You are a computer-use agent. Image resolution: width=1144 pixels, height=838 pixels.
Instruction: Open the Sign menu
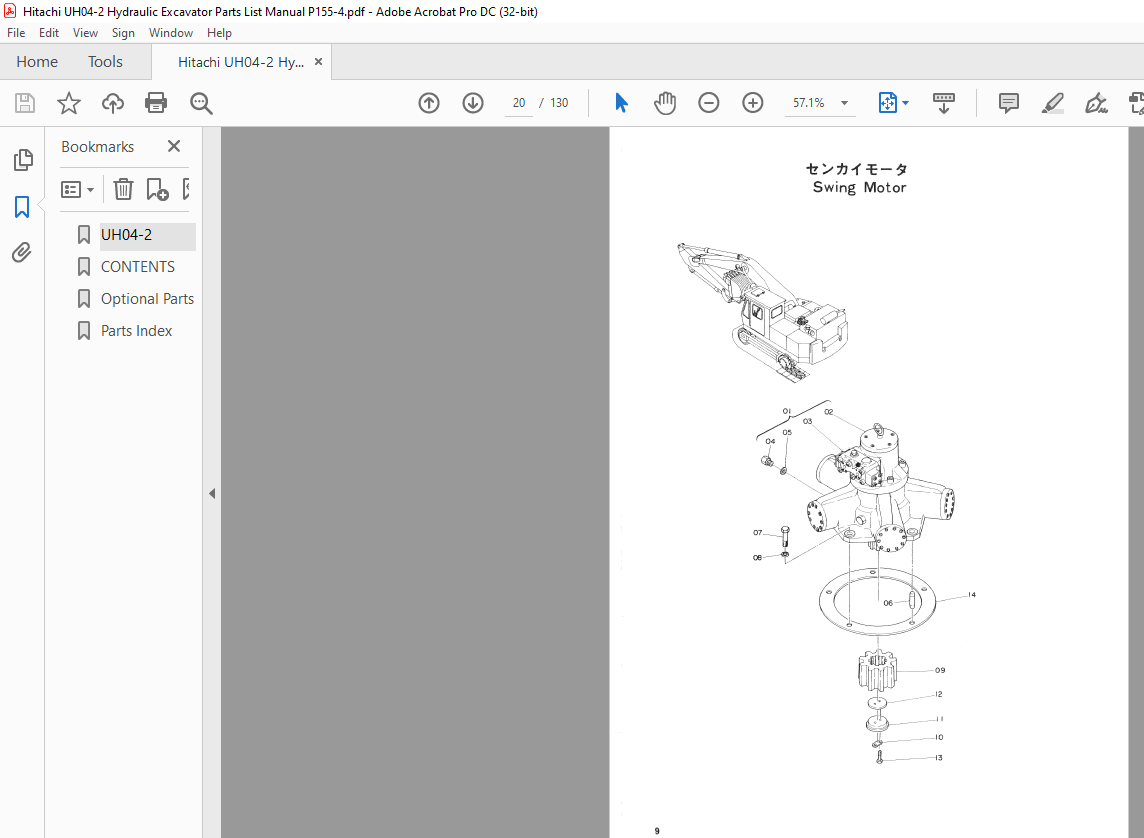pos(123,33)
